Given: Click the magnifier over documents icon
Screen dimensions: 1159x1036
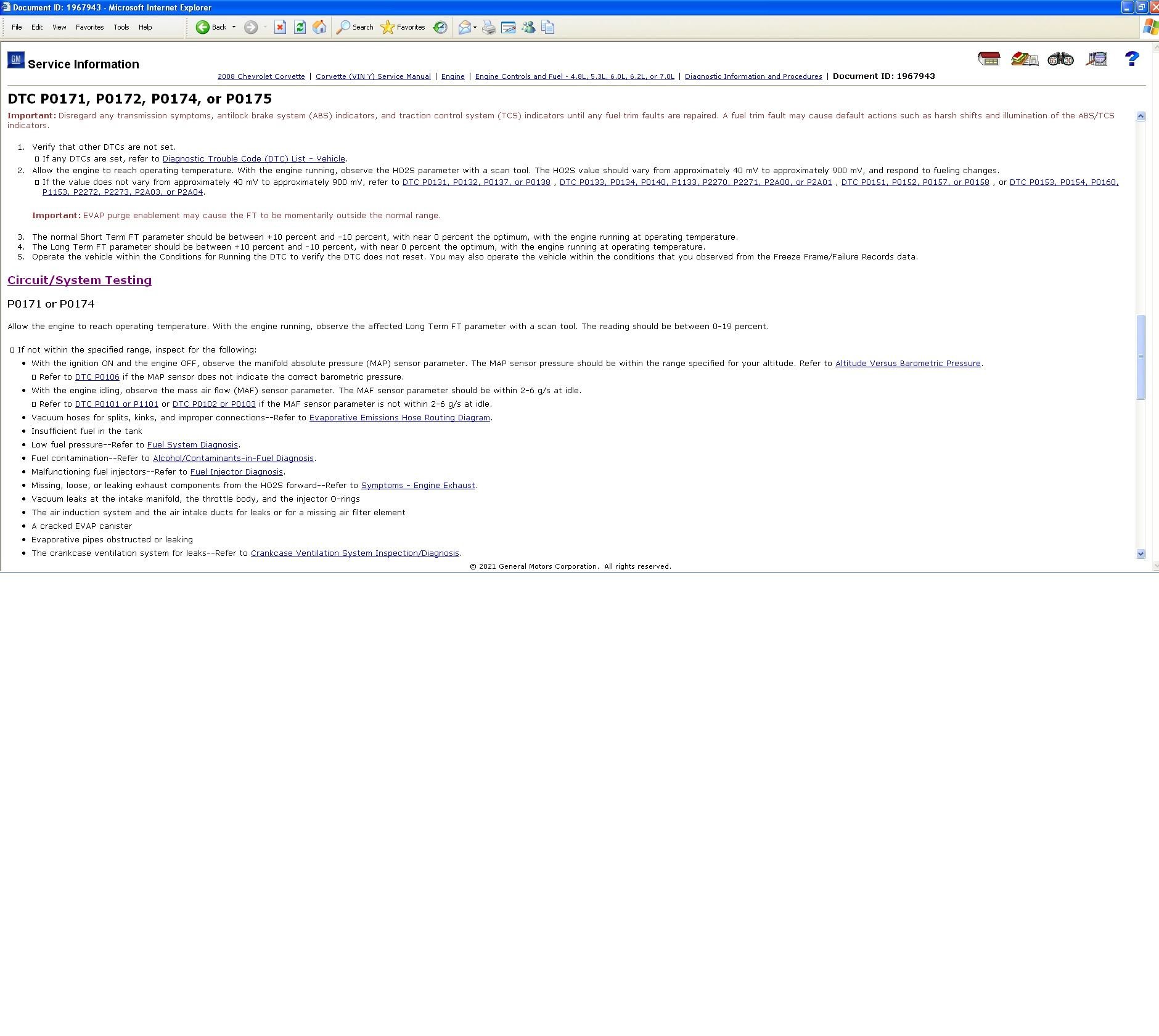Looking at the screenshot, I should pos(1096,59).
